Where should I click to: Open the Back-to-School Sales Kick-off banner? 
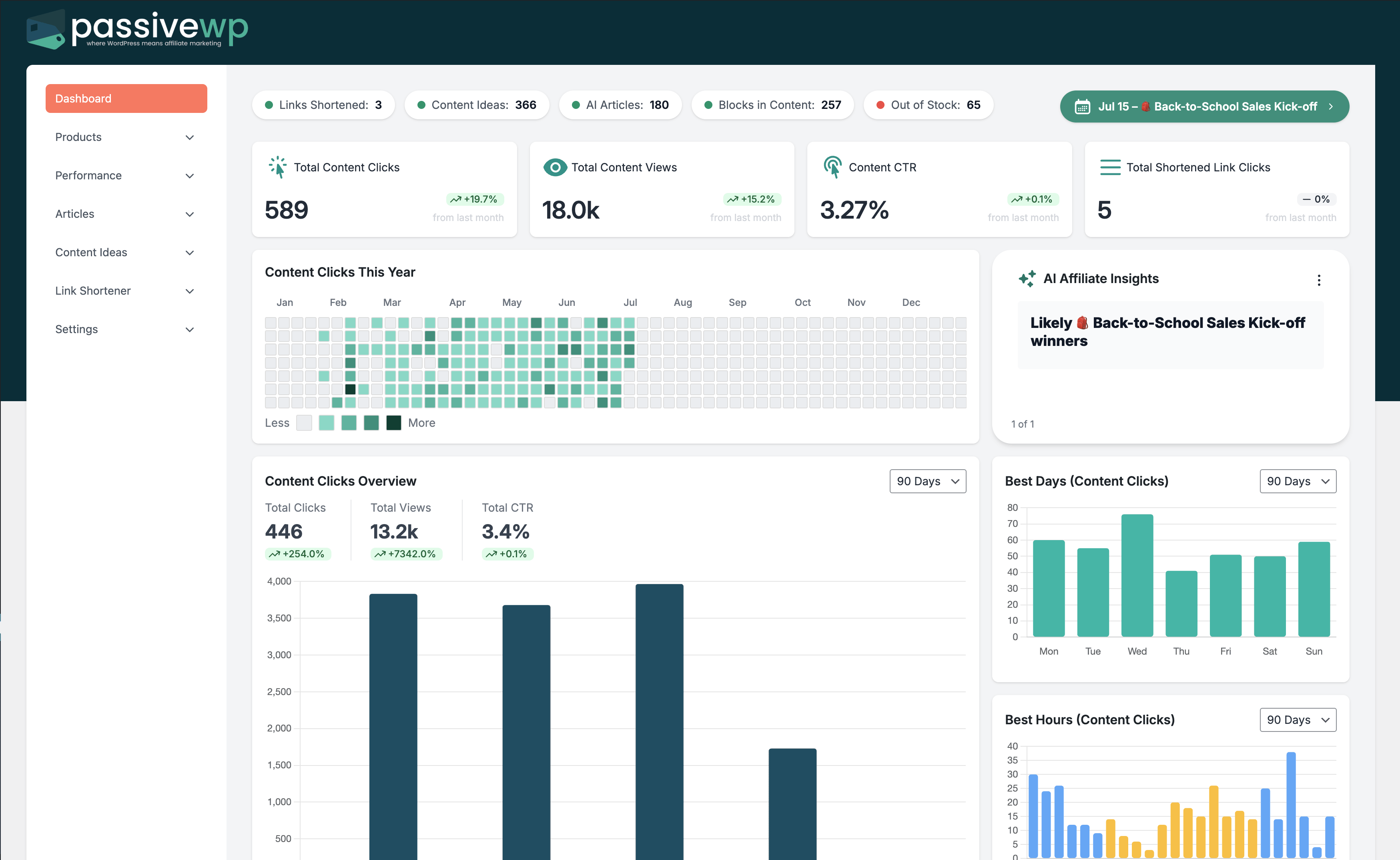pos(1204,106)
